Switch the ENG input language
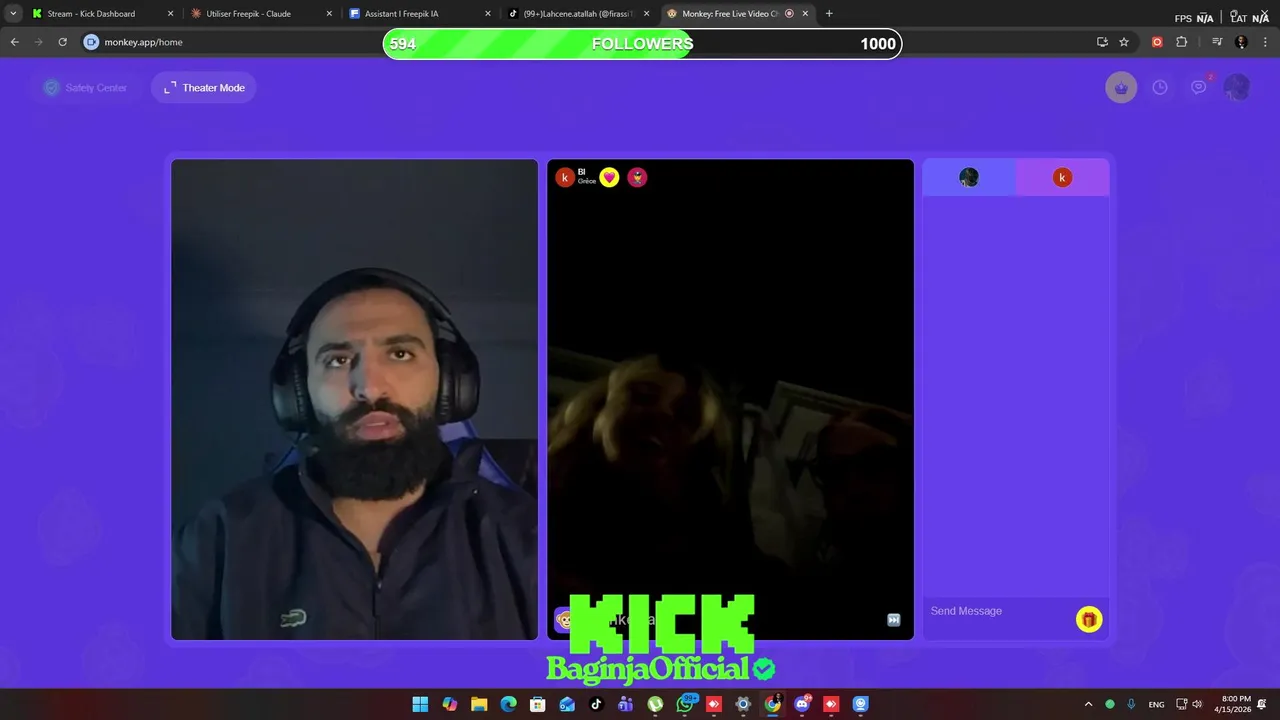The image size is (1280, 720). click(x=1156, y=704)
